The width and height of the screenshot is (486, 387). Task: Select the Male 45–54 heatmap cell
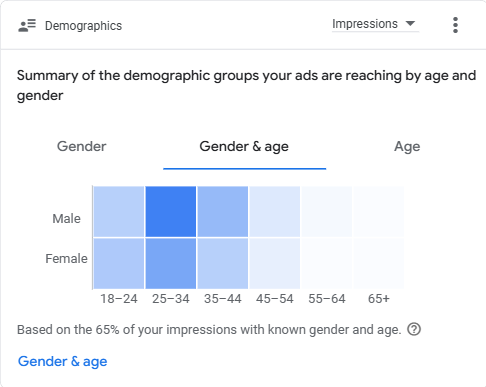[x=275, y=212]
